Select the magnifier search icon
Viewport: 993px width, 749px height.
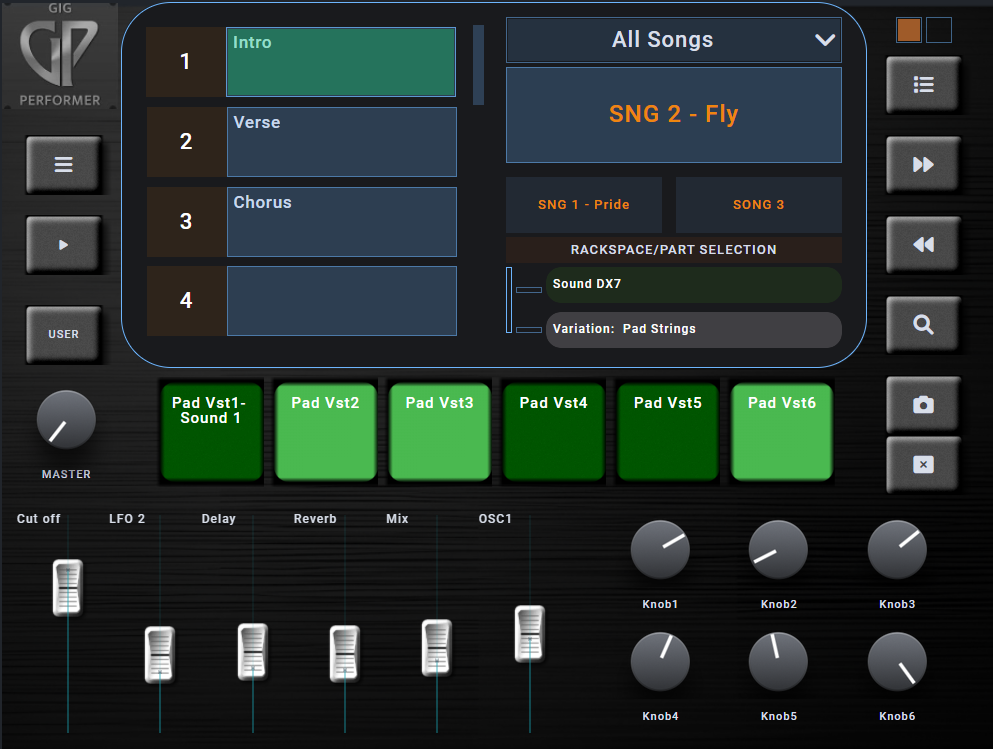click(x=922, y=324)
